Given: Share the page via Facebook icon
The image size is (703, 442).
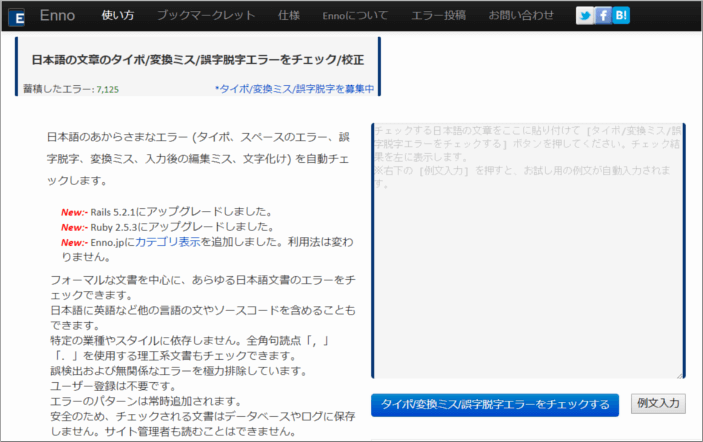Looking at the screenshot, I should pos(603,16).
